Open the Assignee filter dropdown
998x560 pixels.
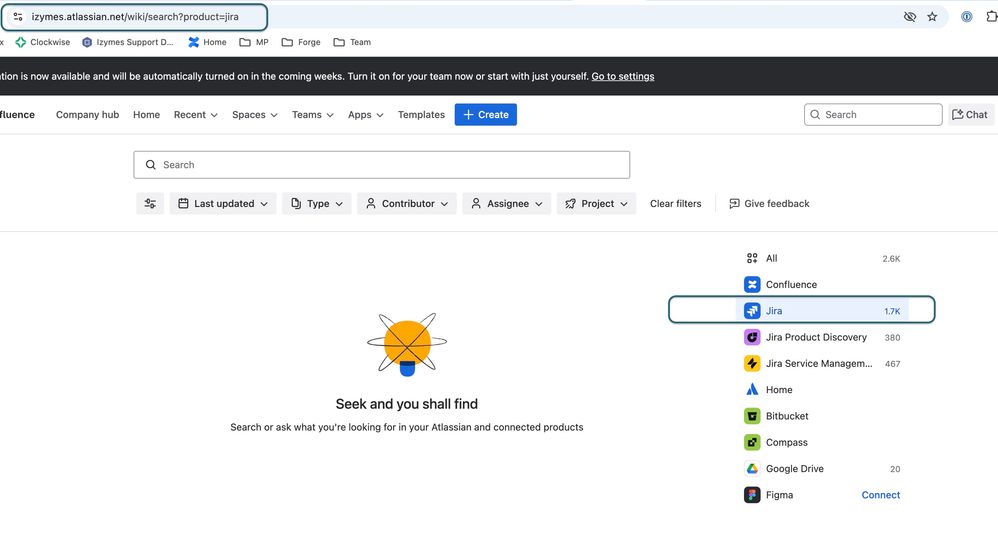click(507, 204)
